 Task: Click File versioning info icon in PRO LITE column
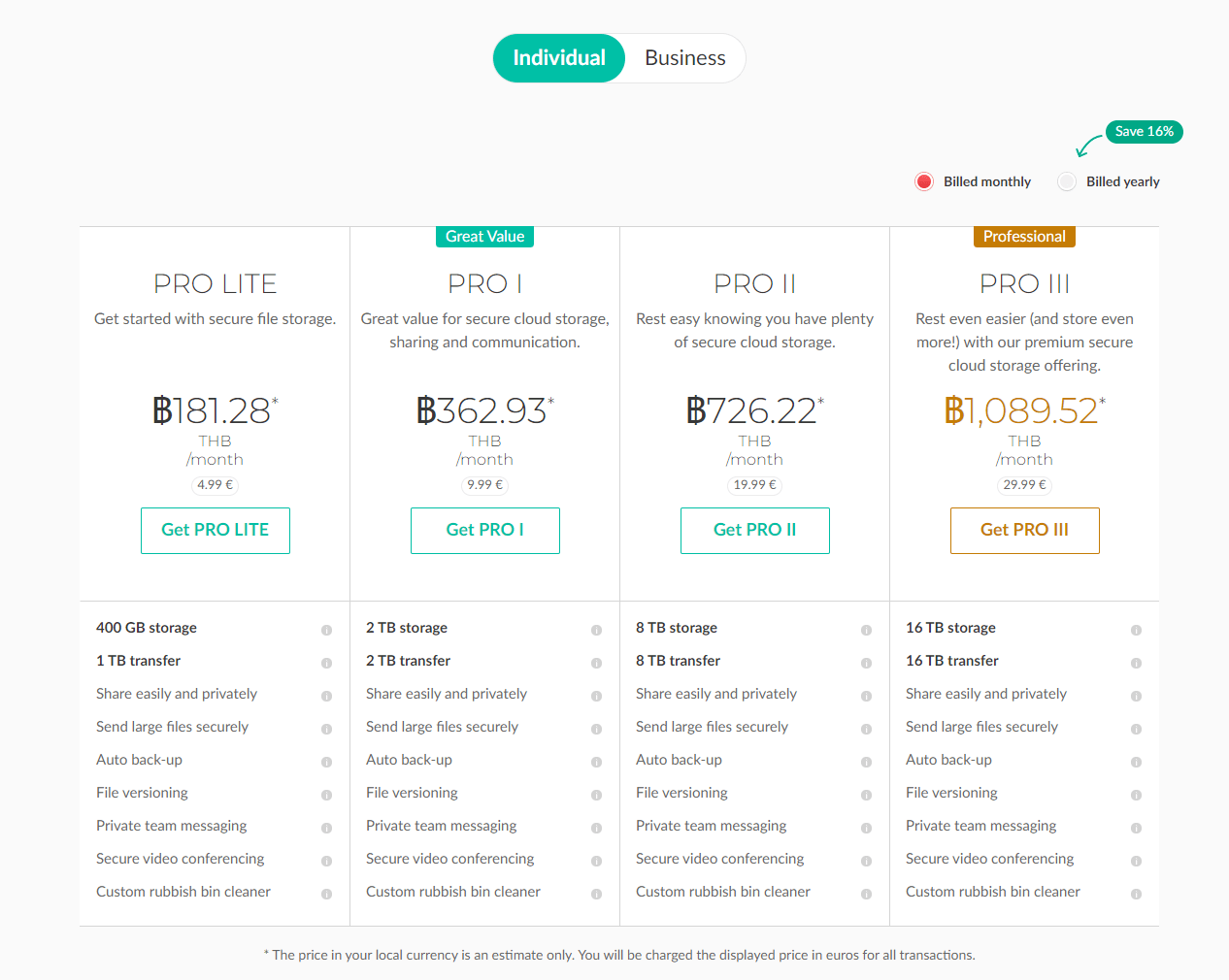[x=326, y=794]
